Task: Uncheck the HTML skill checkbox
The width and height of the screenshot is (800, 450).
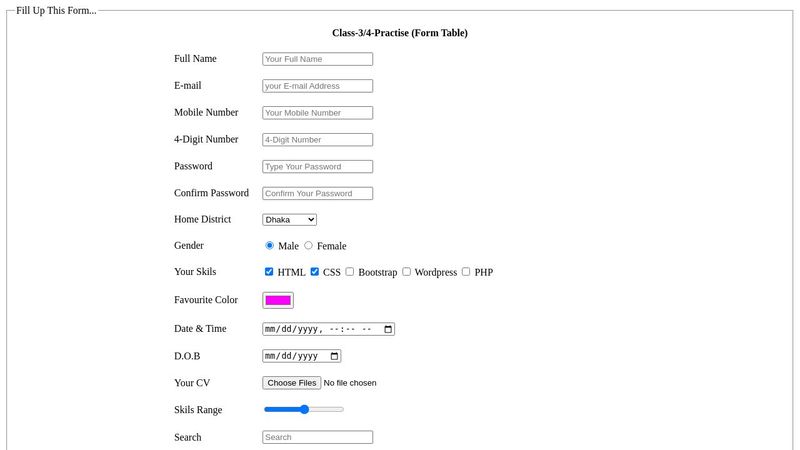Action: [x=269, y=272]
